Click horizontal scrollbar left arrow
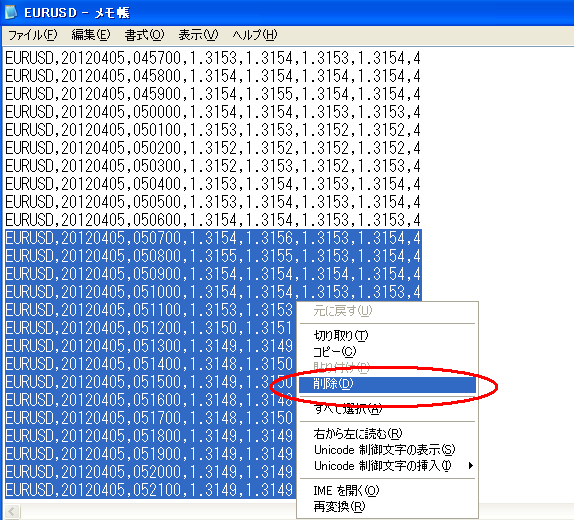Screen dimensions: 574x520 point(12,511)
